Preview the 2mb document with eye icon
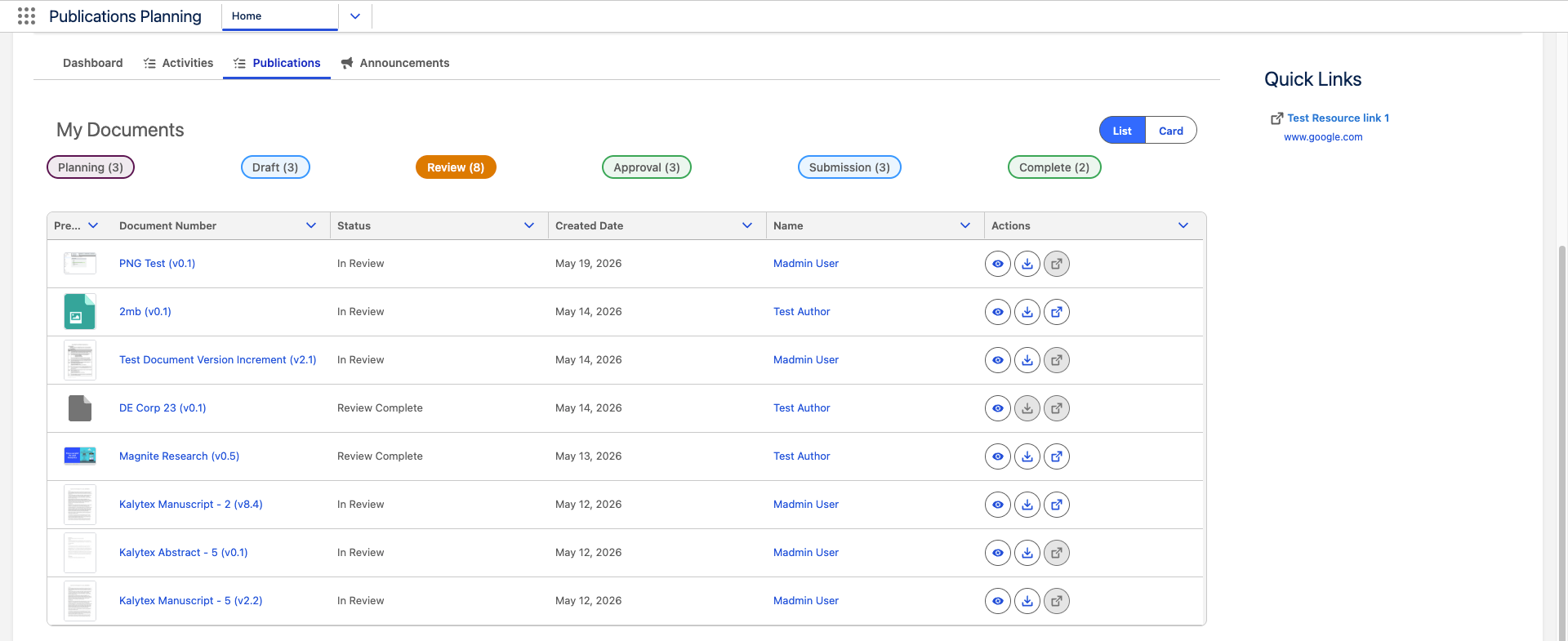 [x=998, y=312]
